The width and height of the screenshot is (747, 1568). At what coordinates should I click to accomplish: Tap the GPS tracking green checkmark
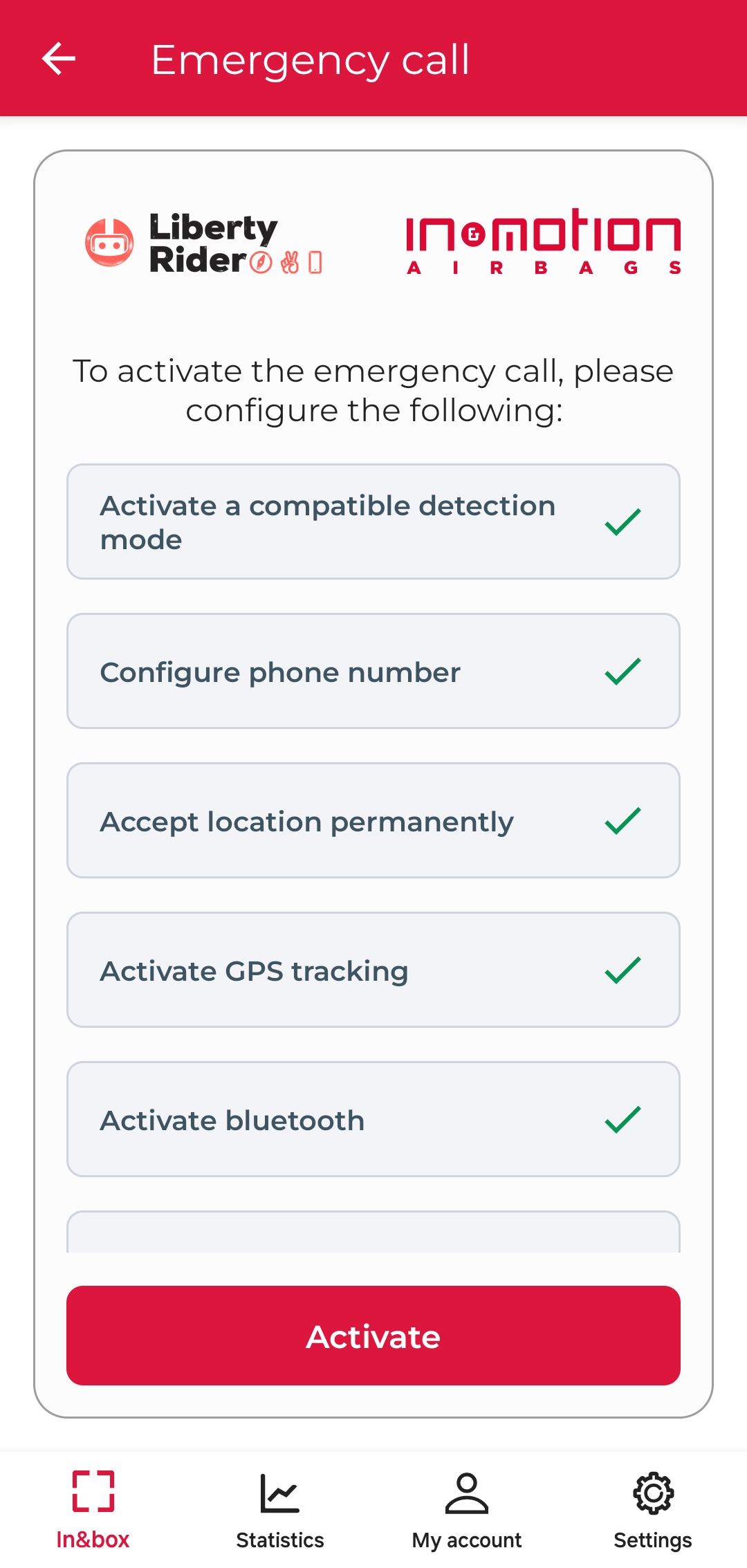622,970
